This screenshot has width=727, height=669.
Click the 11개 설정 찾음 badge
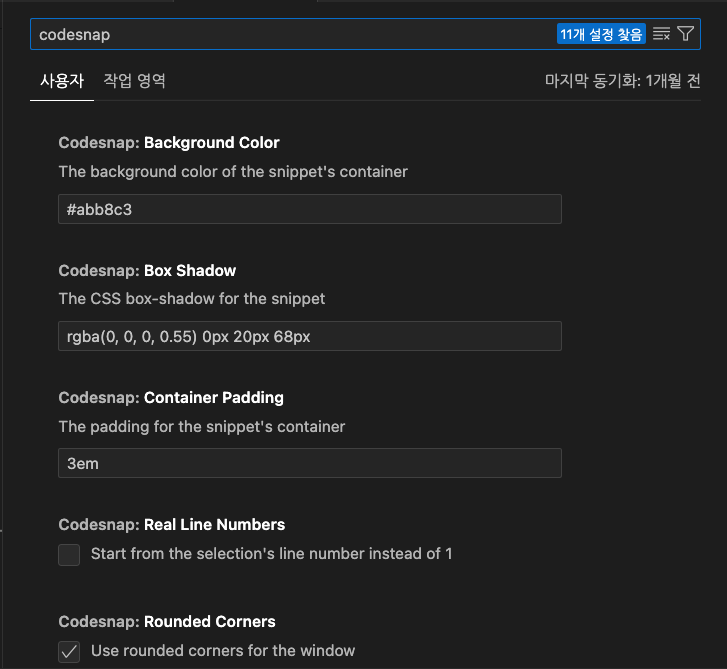coord(601,34)
